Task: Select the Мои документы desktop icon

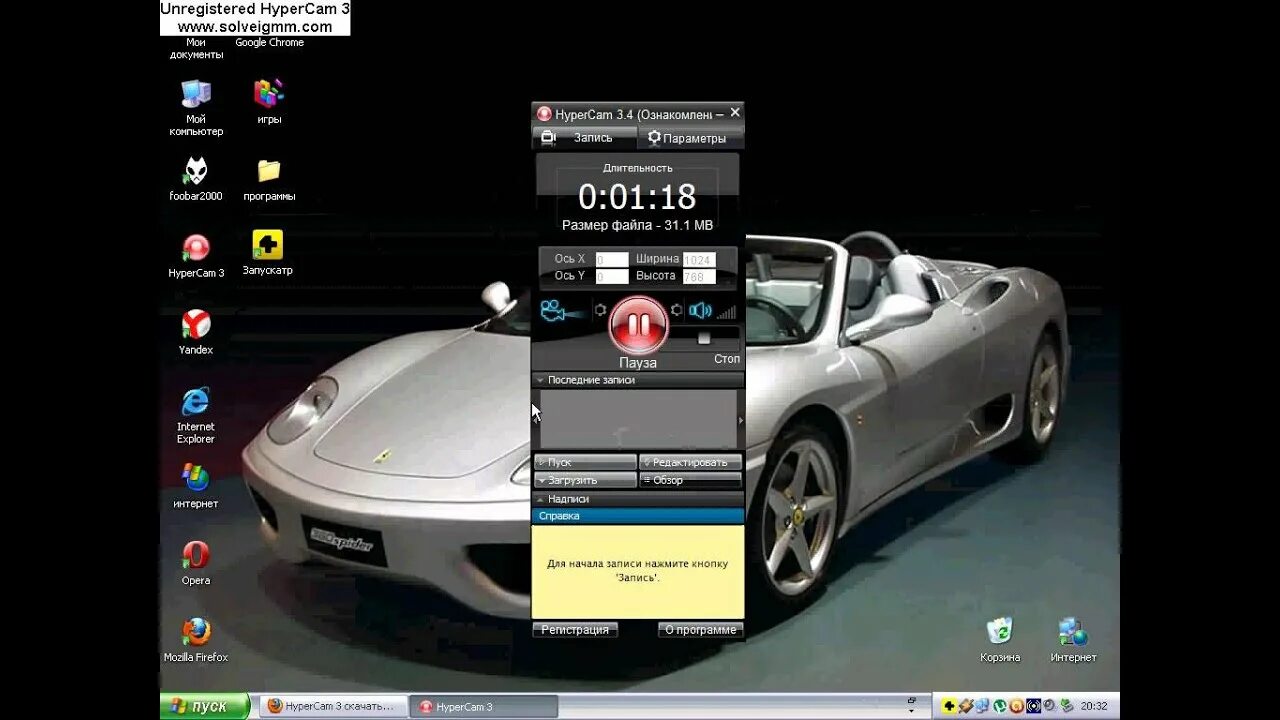Action: tap(196, 48)
